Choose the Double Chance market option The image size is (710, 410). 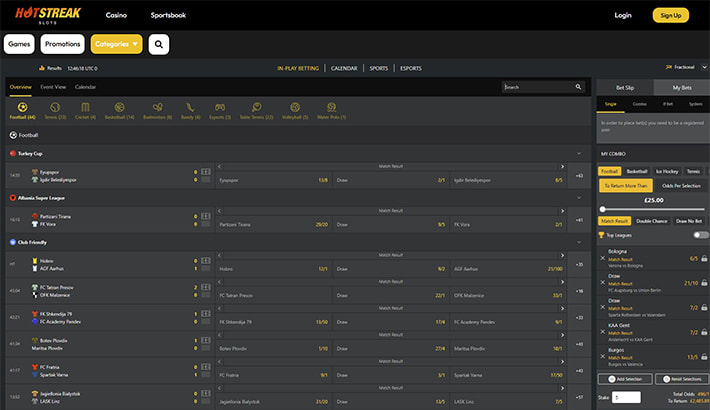(651, 220)
